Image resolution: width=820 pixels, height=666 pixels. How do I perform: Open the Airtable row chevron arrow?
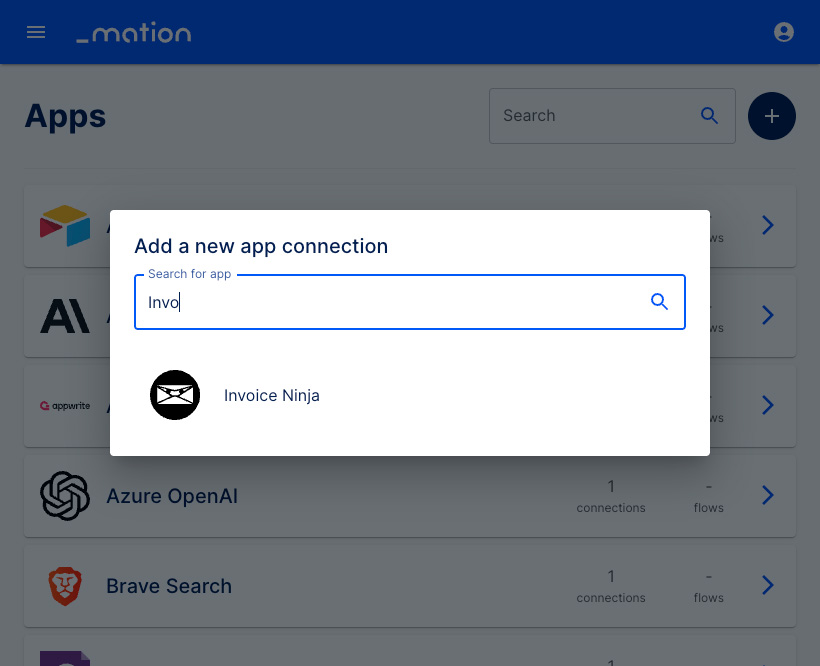click(767, 225)
